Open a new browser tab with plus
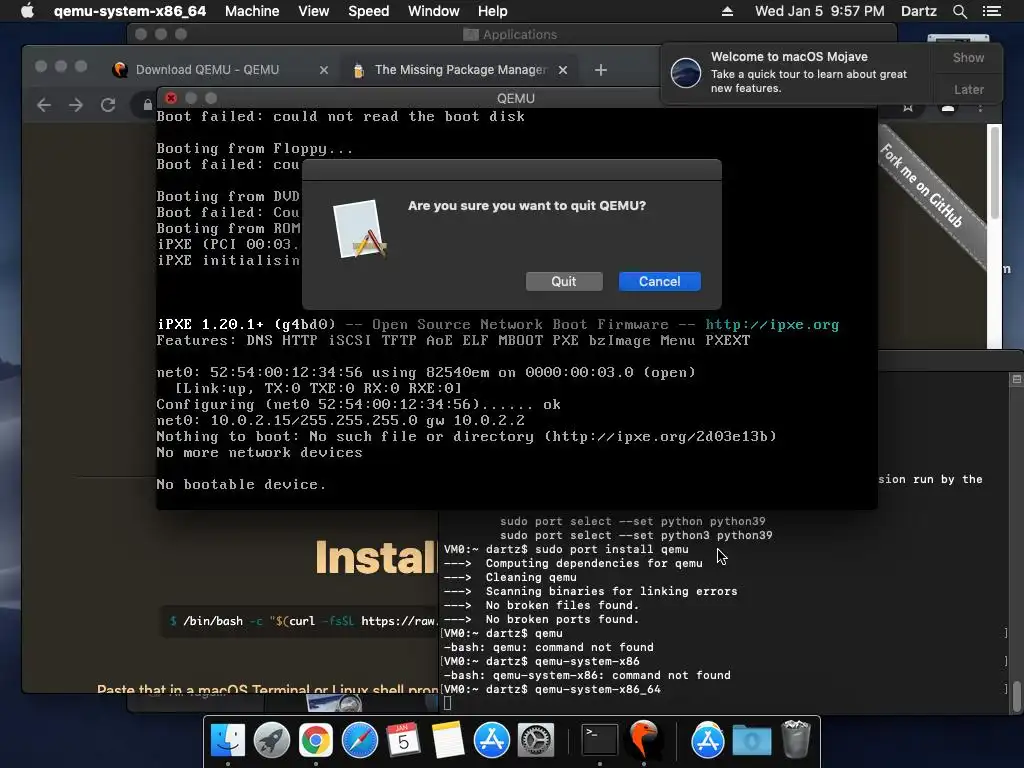 click(601, 70)
